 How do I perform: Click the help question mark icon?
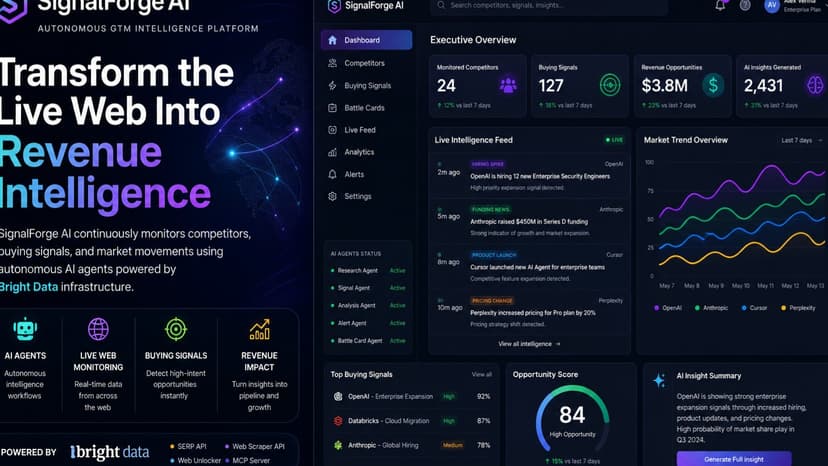pyautogui.click(x=745, y=5)
